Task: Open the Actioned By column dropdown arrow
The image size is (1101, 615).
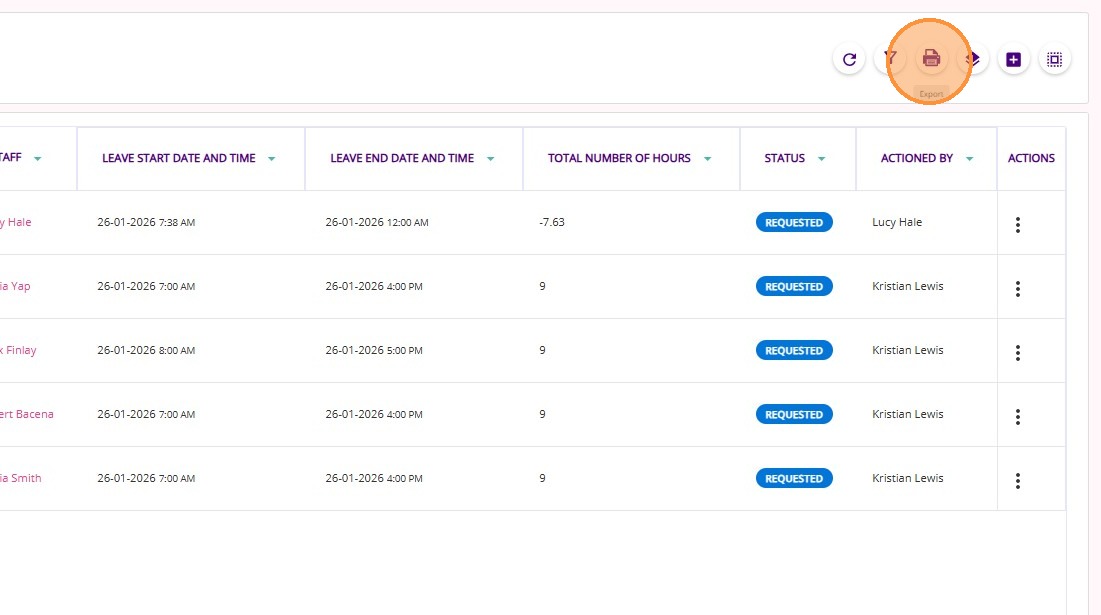Action: click(x=969, y=159)
